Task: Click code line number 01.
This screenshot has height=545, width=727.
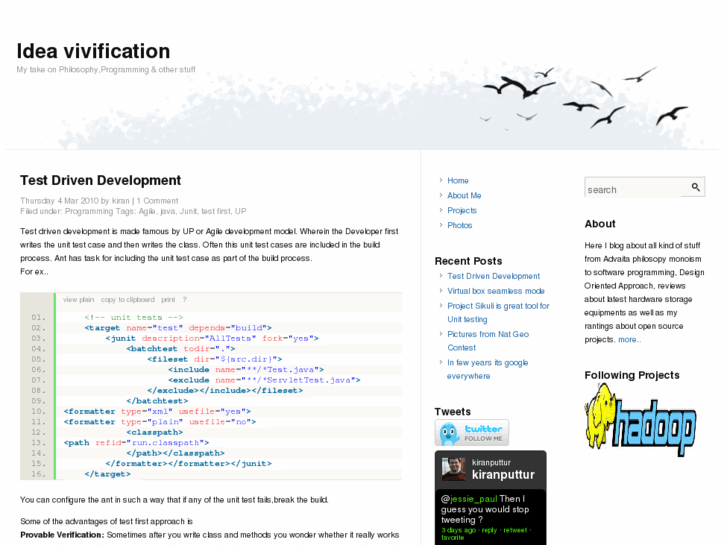Action: click(38, 317)
